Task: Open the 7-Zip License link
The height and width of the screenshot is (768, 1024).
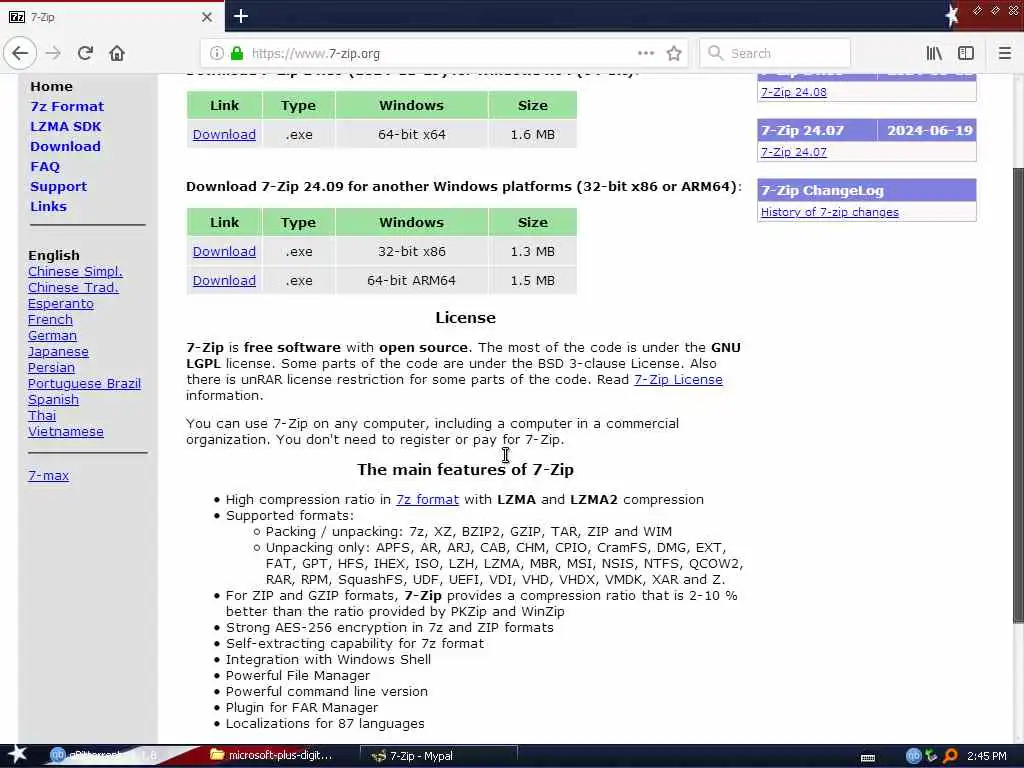Action: click(678, 379)
